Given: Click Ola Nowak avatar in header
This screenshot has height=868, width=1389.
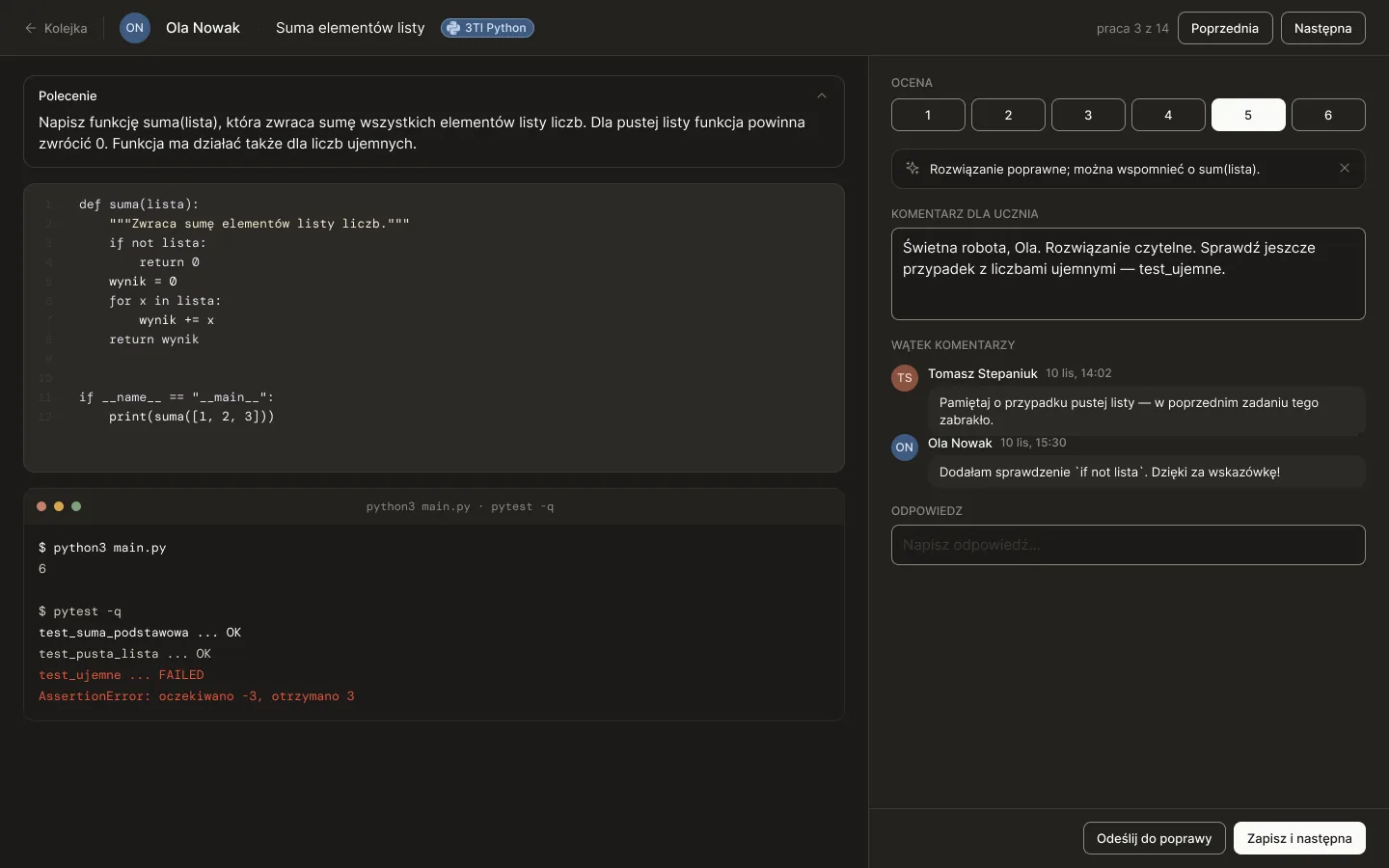Looking at the screenshot, I should pos(135,28).
